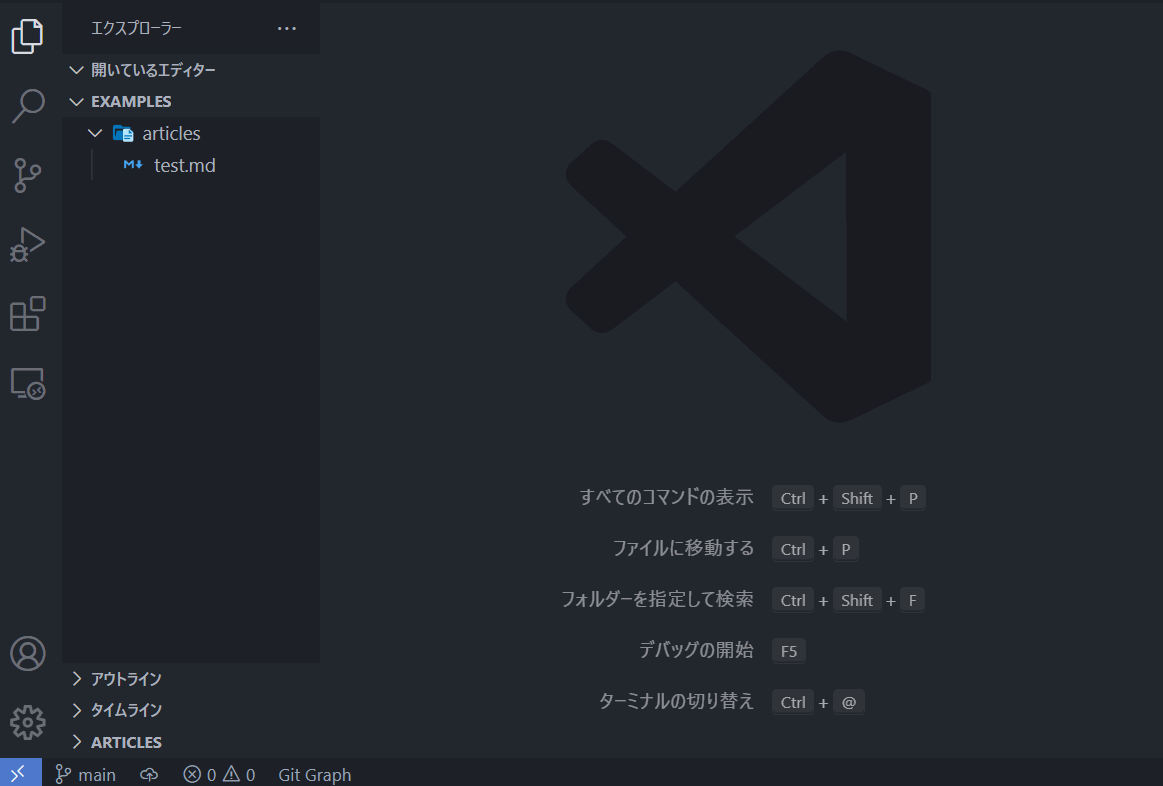Image resolution: width=1163 pixels, height=786 pixels.
Task: Click the フォルダーを指定して検索 label
Action: click(x=657, y=599)
